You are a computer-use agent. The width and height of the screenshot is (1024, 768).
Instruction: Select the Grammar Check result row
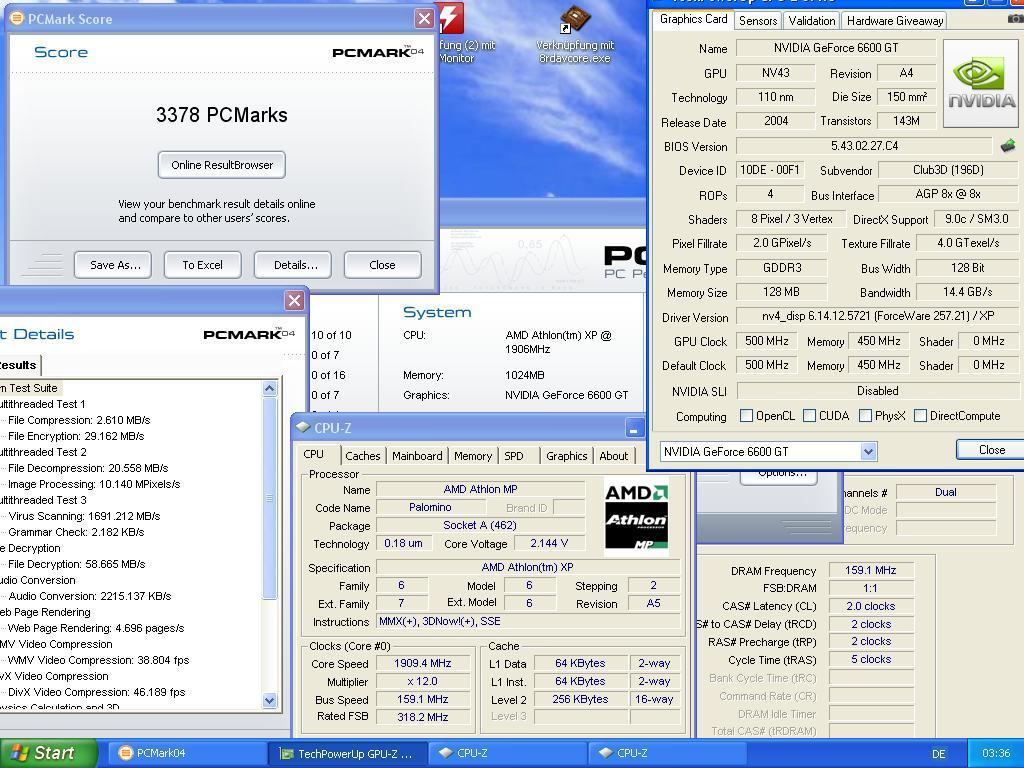[x=76, y=532]
